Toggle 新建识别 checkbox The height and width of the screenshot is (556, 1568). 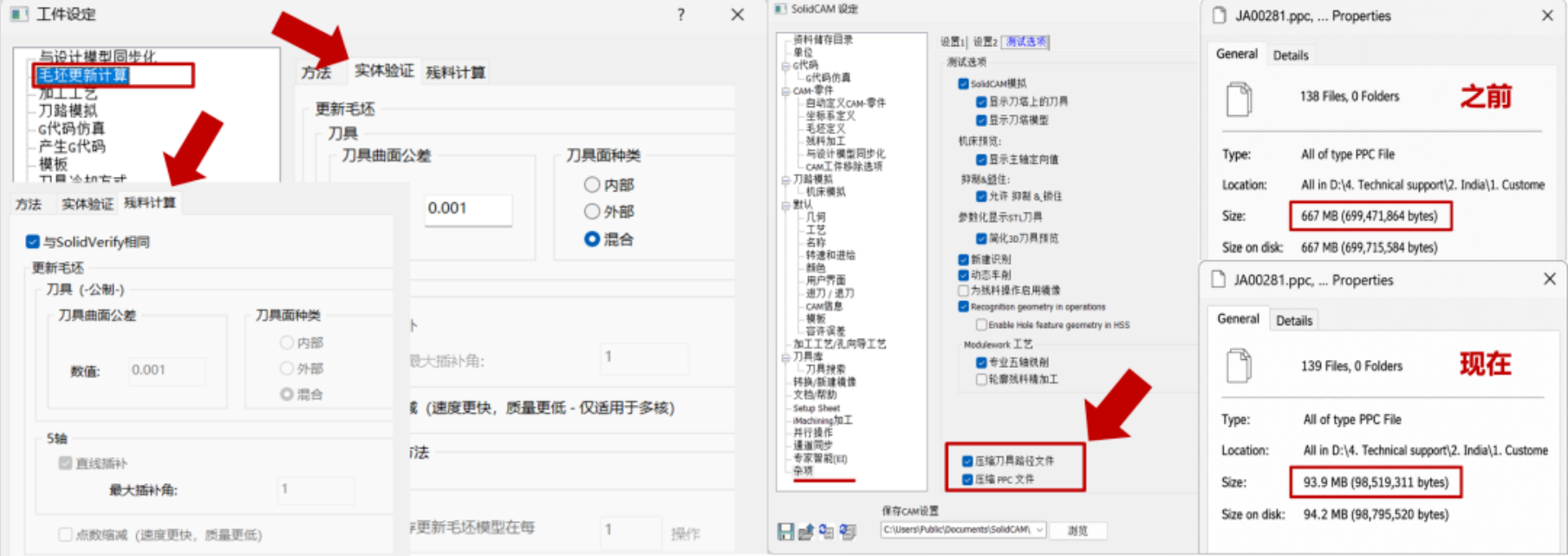tap(963, 259)
